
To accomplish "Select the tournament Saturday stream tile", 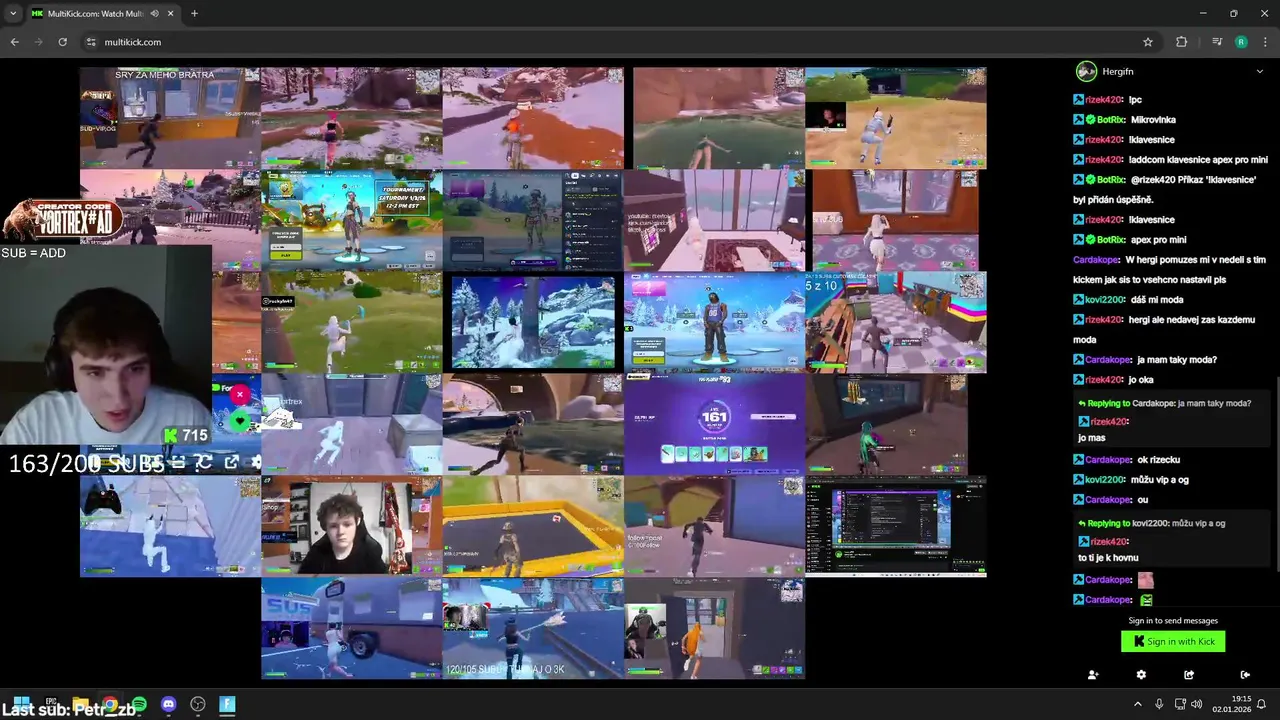I will click(351, 220).
